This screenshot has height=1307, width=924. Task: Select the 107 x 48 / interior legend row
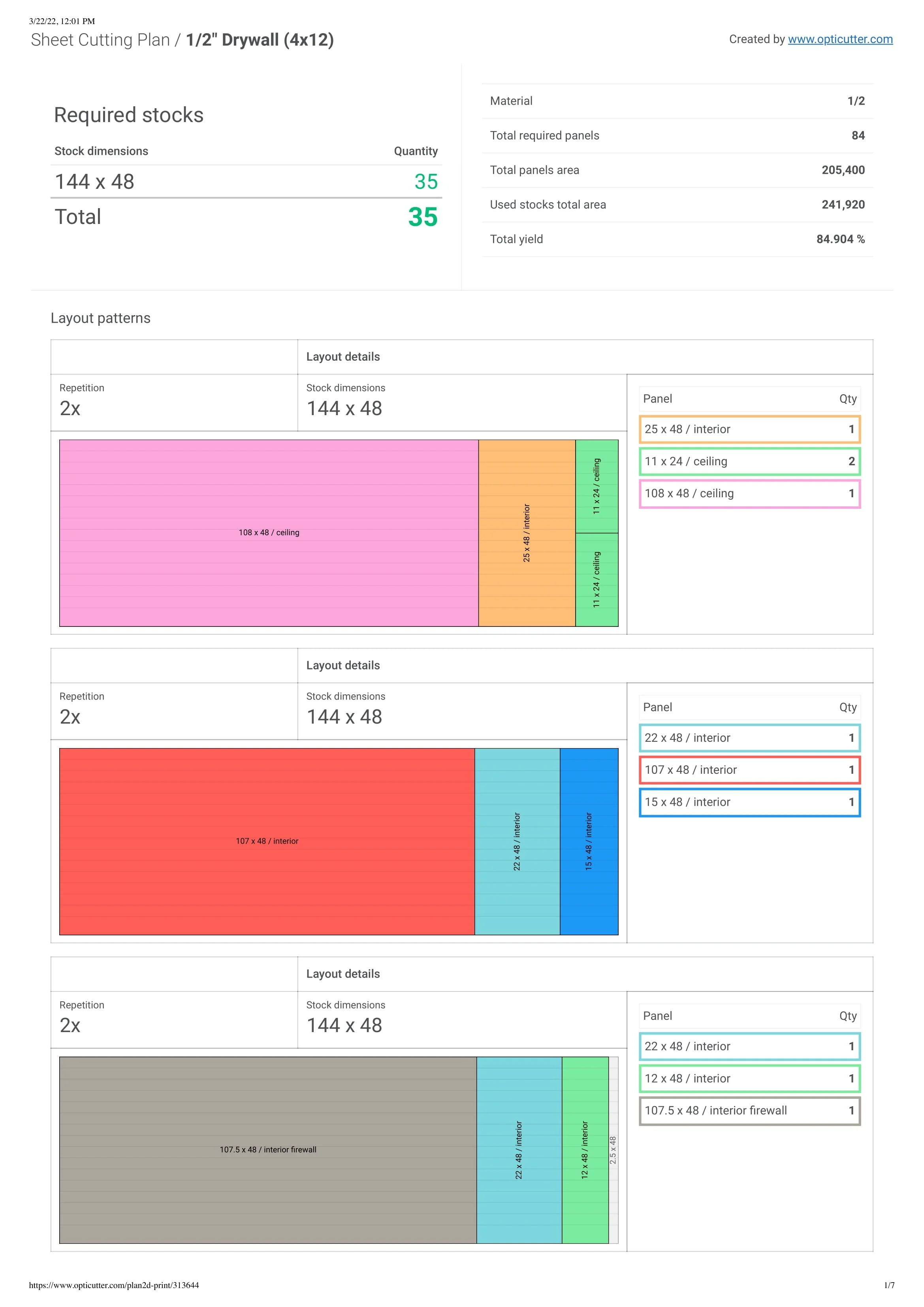(x=749, y=770)
